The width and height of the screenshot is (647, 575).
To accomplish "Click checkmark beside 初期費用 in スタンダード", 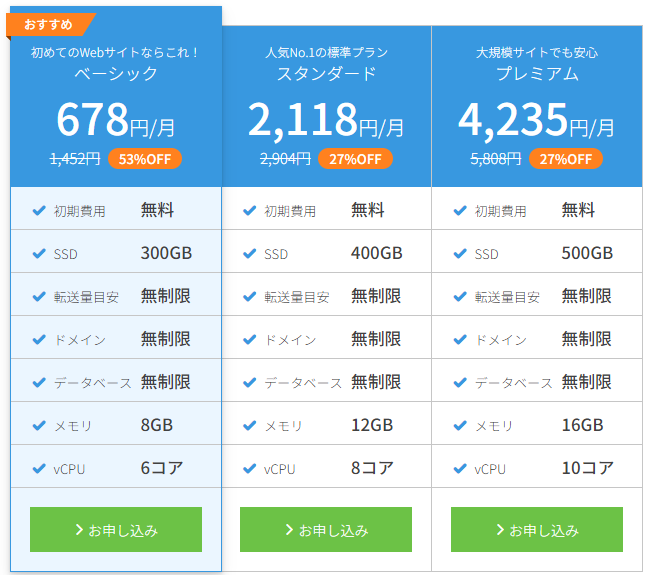I will pos(250,211).
